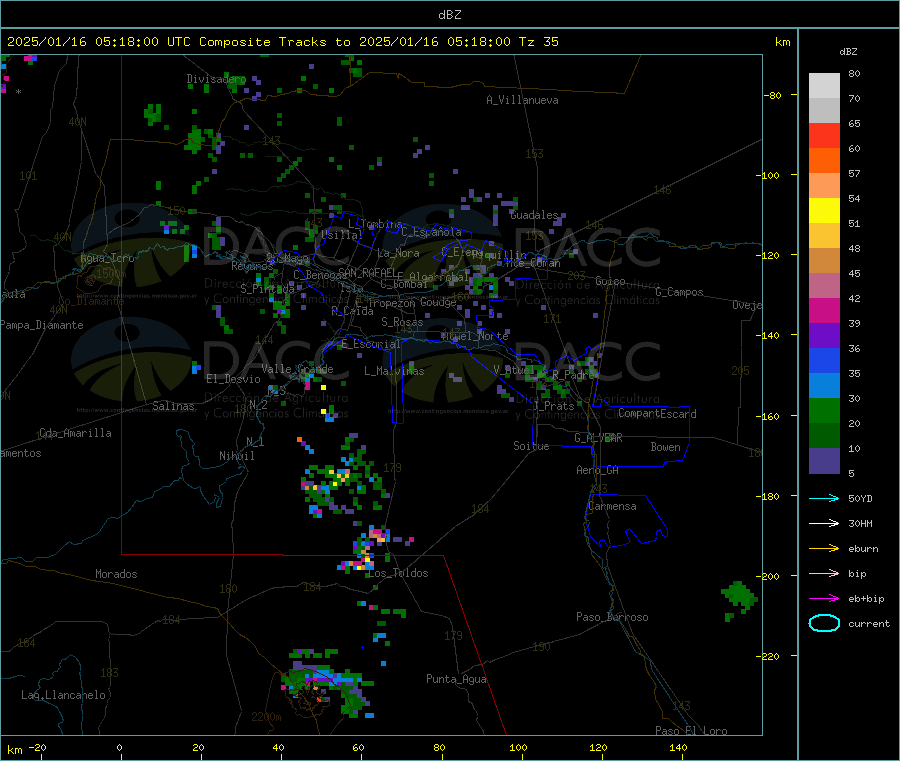Image resolution: width=900 pixels, height=761 pixels.
Task: Click the Soitue map label
Action: [531, 446]
